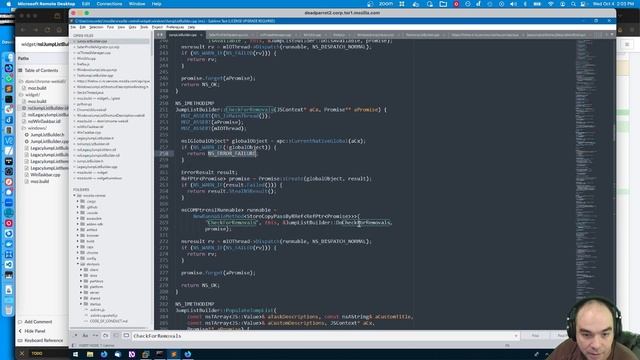This screenshot has height=360, width=640.
Task: Open the Trash in macOS dock
Action: coord(9,310)
